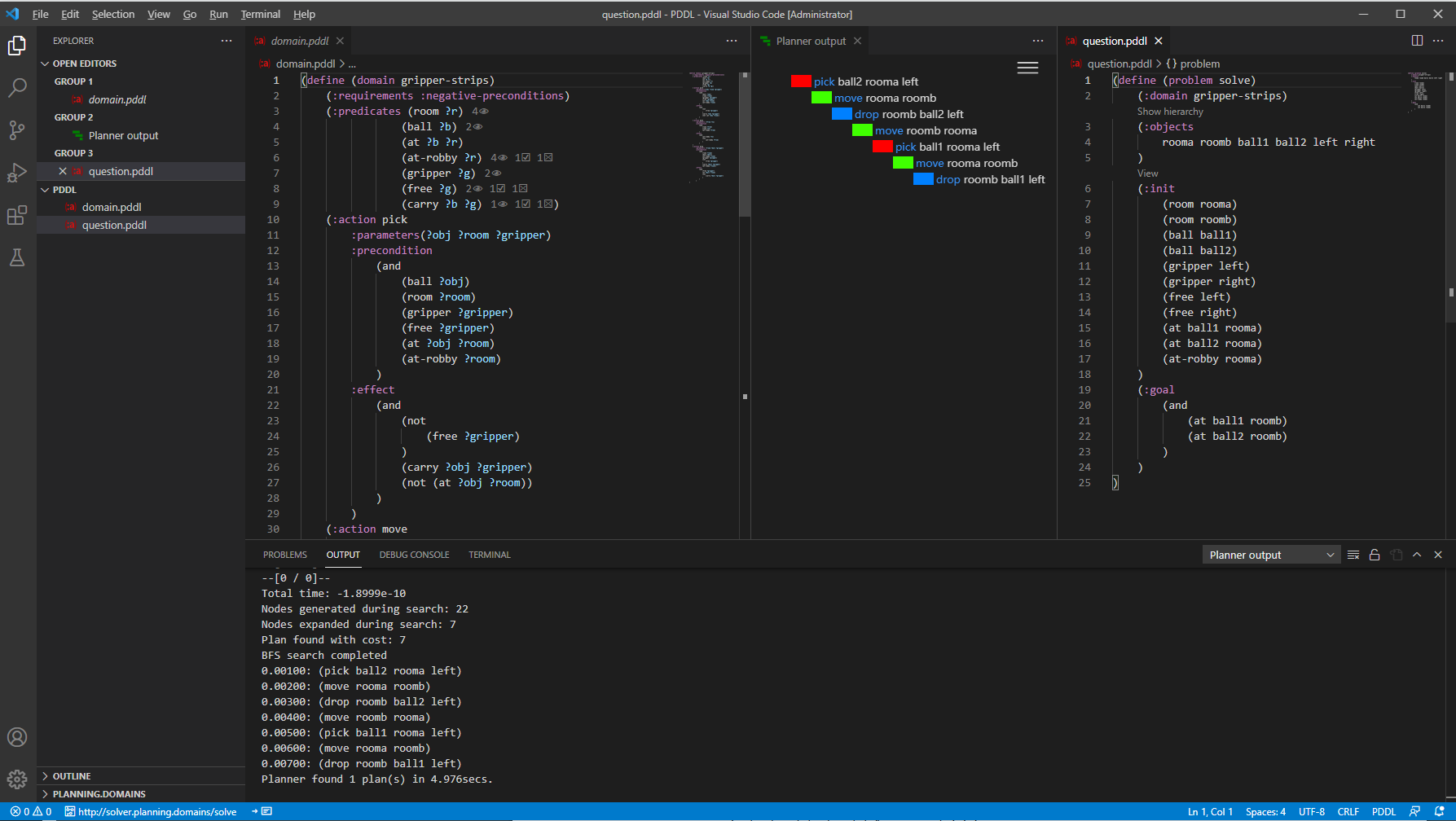Image resolution: width=1456 pixels, height=821 pixels.
Task: Open the Selection menu
Action: (x=113, y=14)
